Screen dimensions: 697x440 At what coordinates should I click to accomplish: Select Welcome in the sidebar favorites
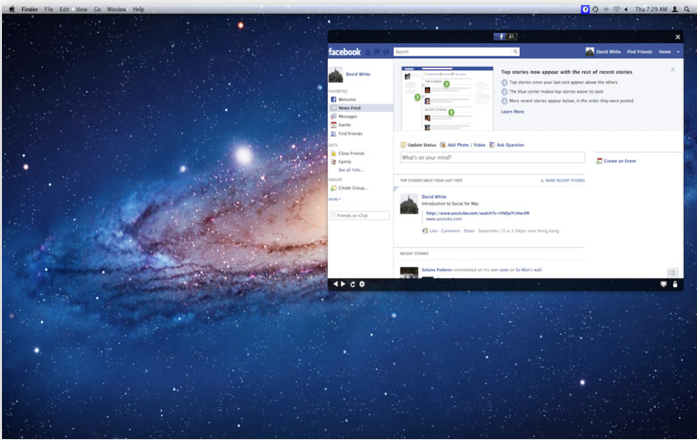click(x=347, y=100)
